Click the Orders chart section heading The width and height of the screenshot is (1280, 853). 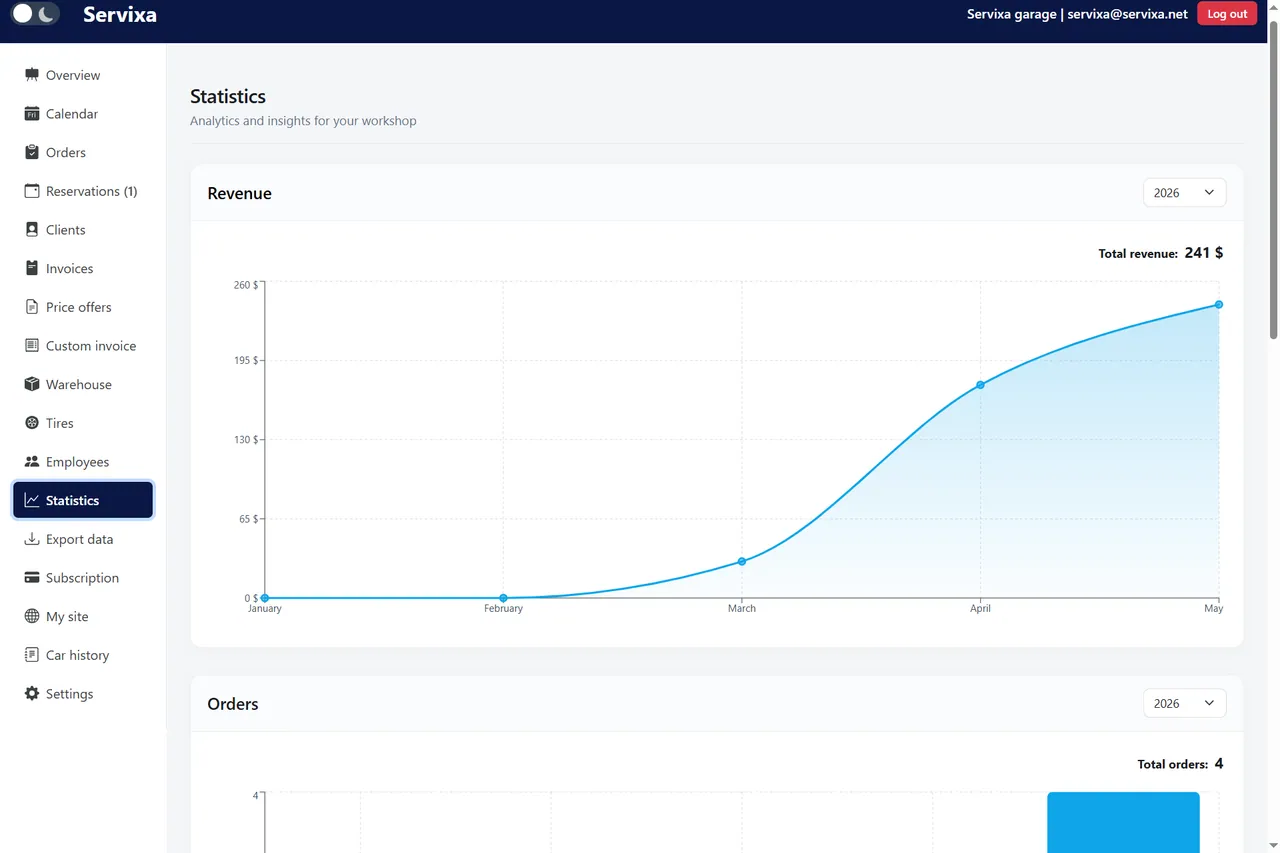pyautogui.click(x=233, y=704)
